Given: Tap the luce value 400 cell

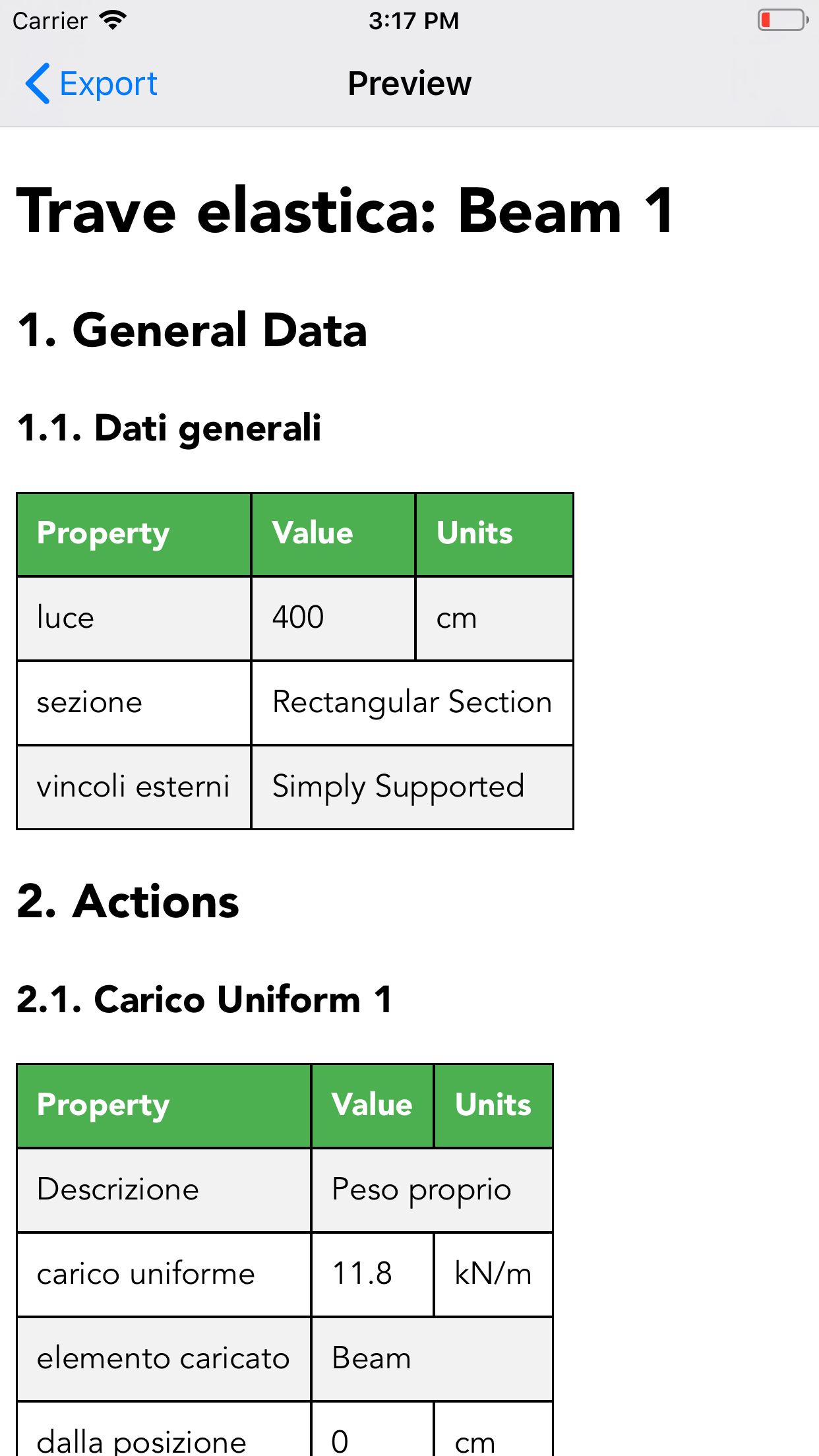Looking at the screenshot, I should coord(332,618).
